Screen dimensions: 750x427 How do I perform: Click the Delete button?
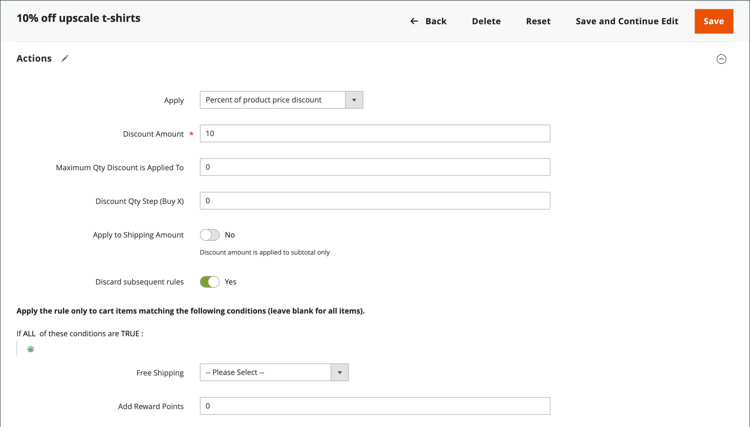point(486,21)
